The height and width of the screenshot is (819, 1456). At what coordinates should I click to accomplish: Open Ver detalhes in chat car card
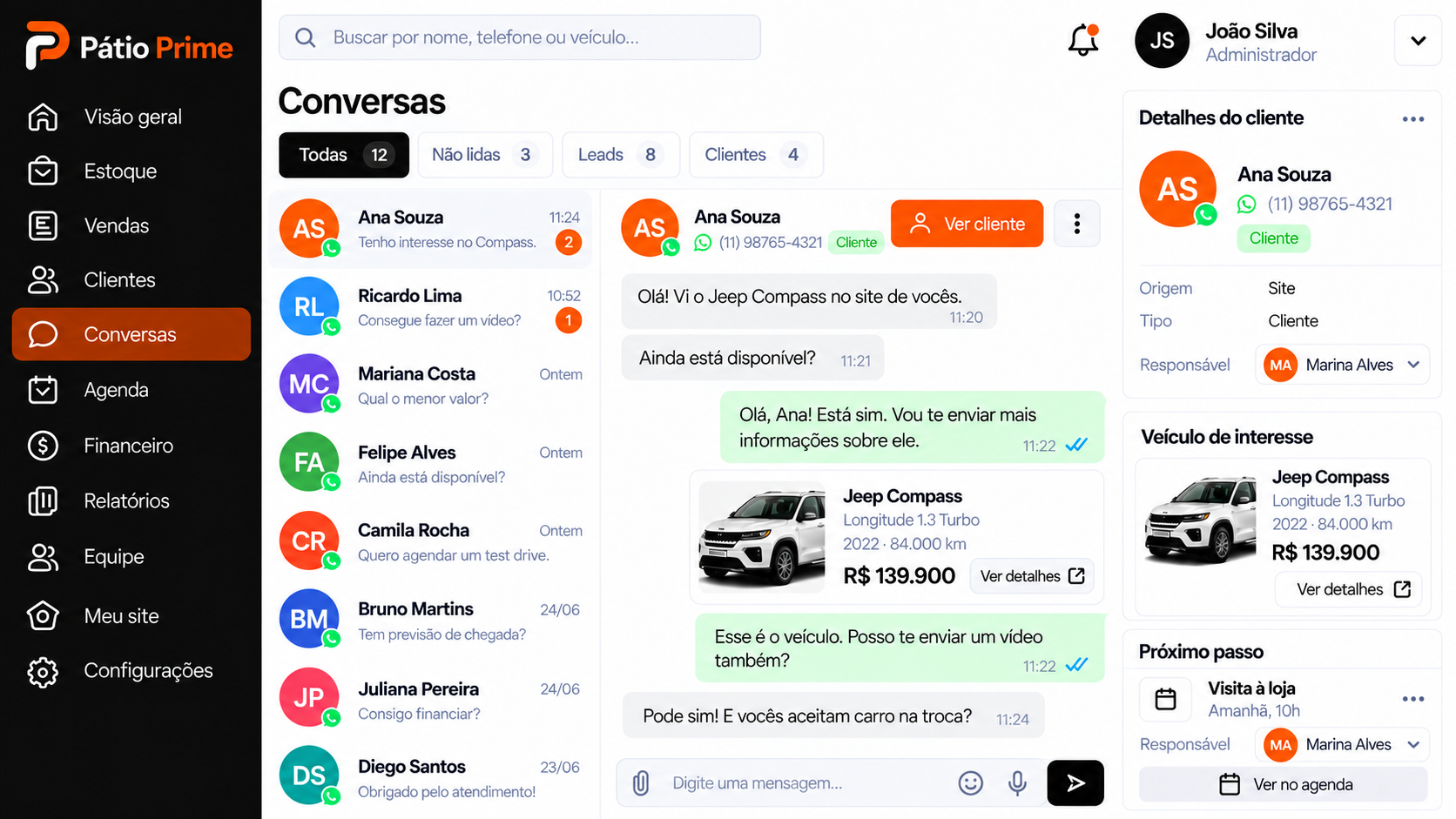point(1032,576)
